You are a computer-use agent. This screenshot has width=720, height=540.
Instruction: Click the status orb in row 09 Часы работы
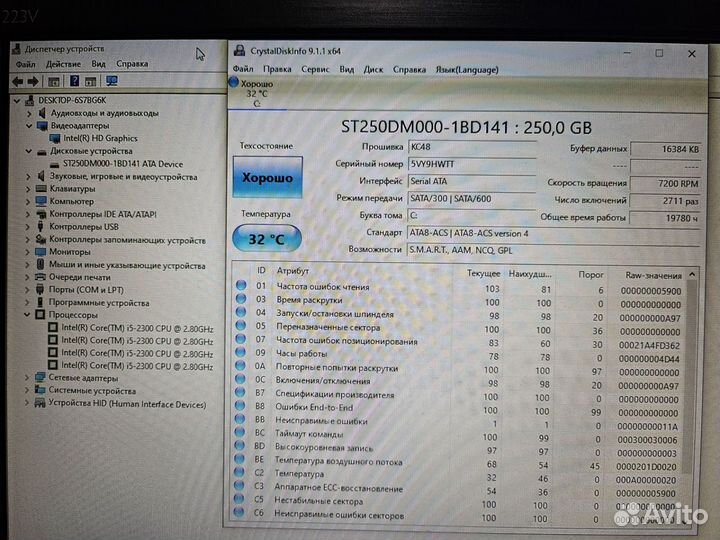pos(240,352)
